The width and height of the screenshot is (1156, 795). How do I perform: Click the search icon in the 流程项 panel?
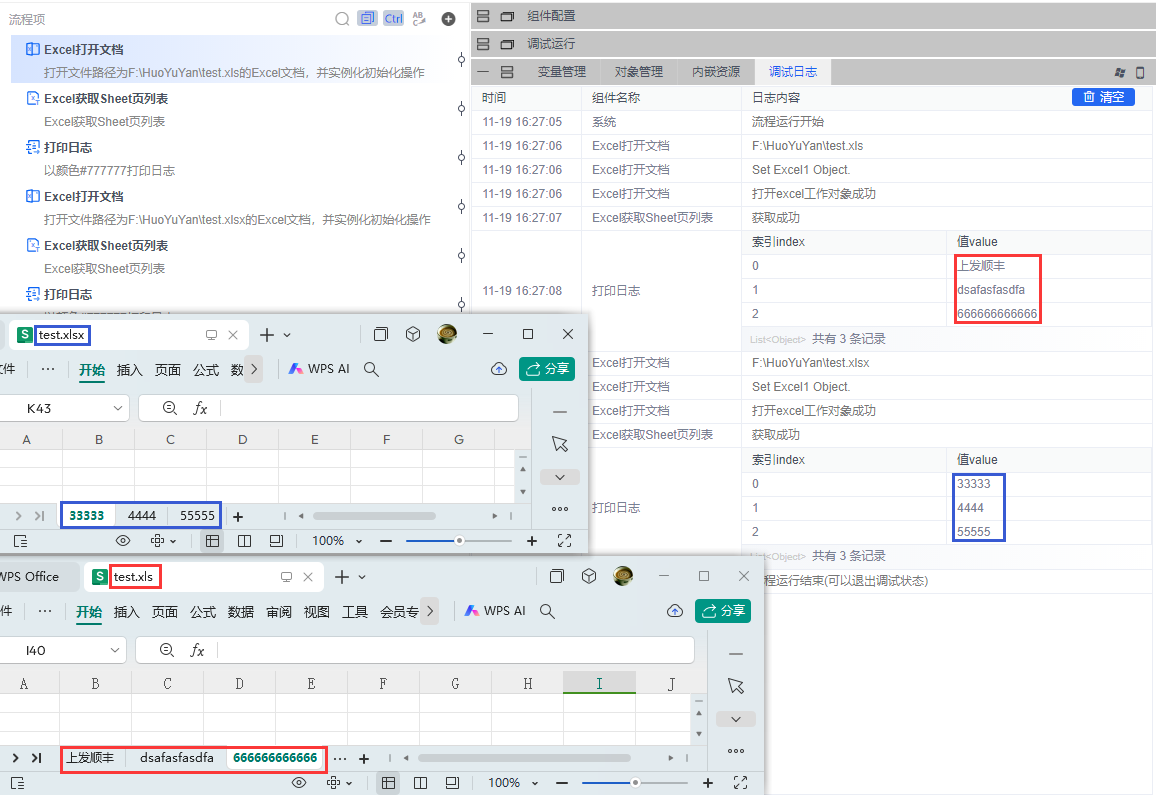point(342,18)
